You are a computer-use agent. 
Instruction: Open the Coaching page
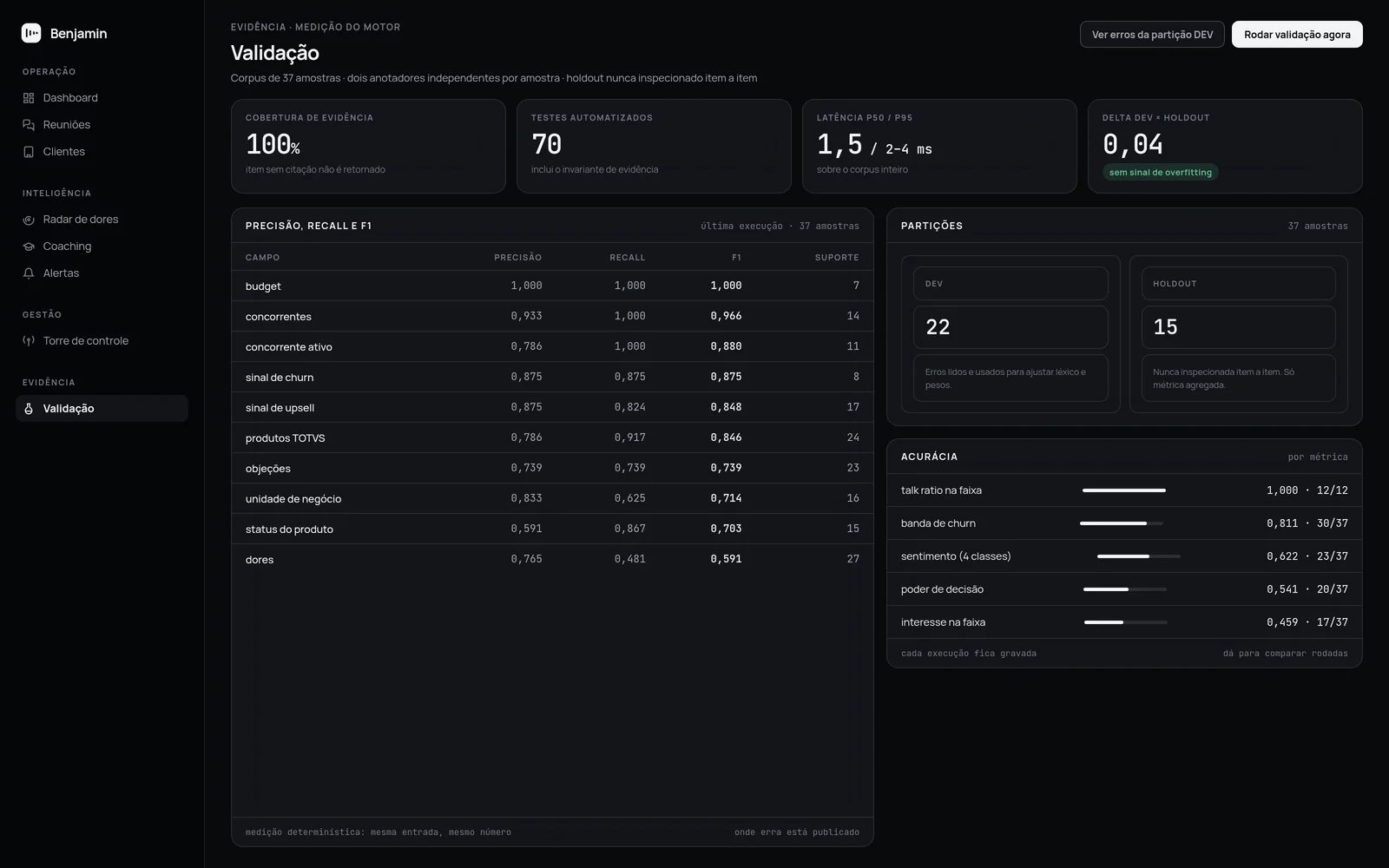102,247
